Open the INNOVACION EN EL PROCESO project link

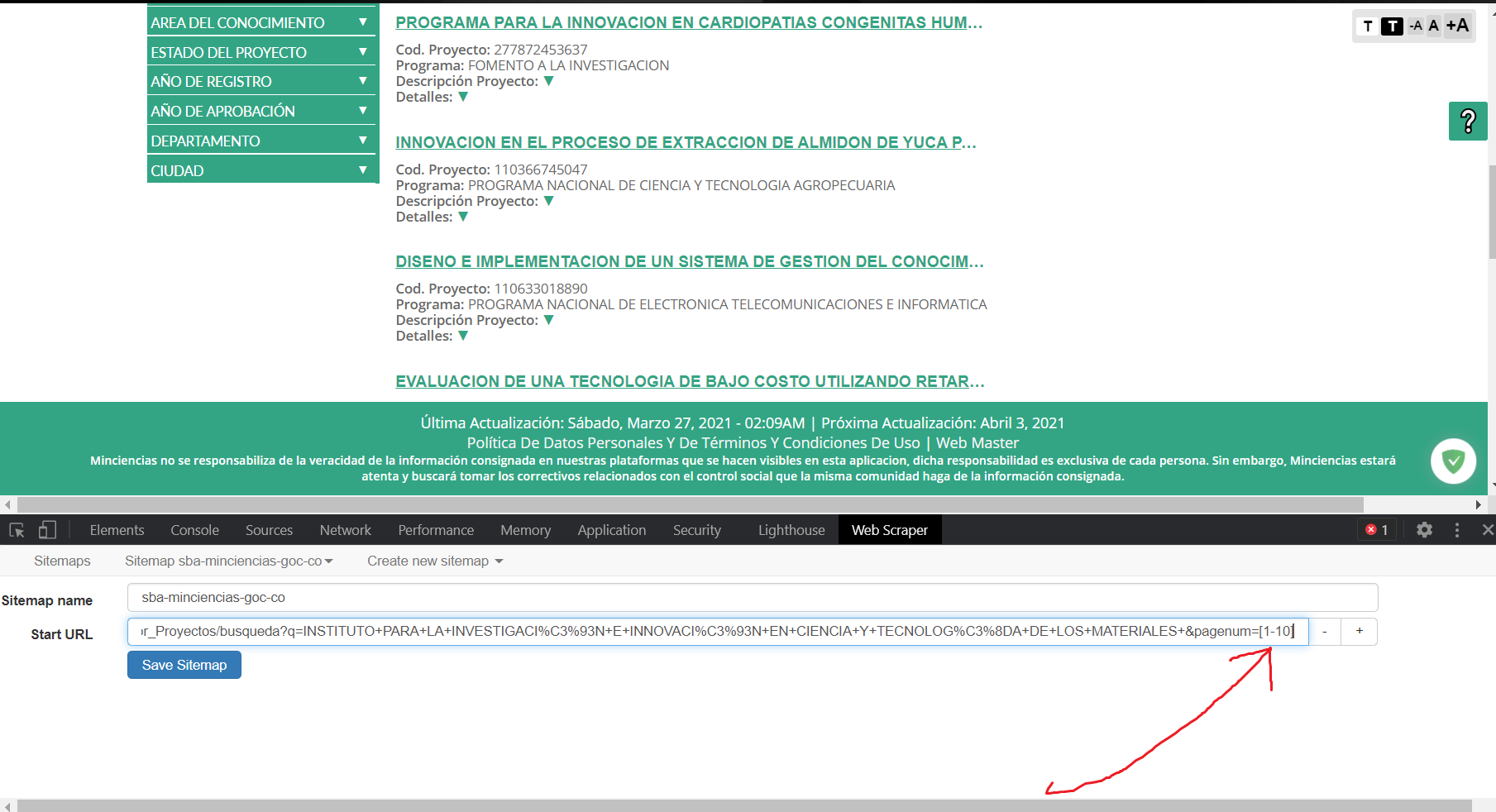tap(686, 142)
